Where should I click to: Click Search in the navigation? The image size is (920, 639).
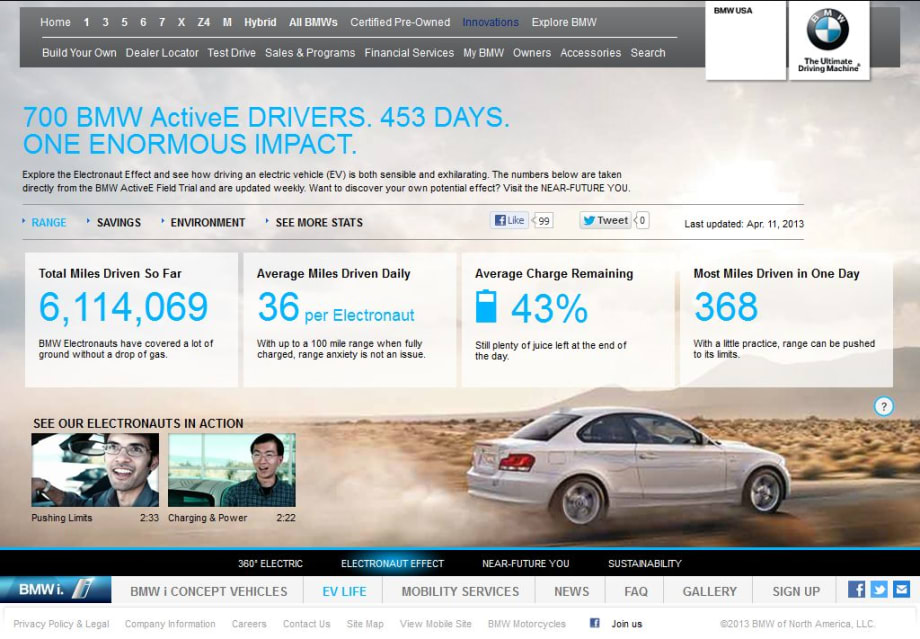point(648,53)
